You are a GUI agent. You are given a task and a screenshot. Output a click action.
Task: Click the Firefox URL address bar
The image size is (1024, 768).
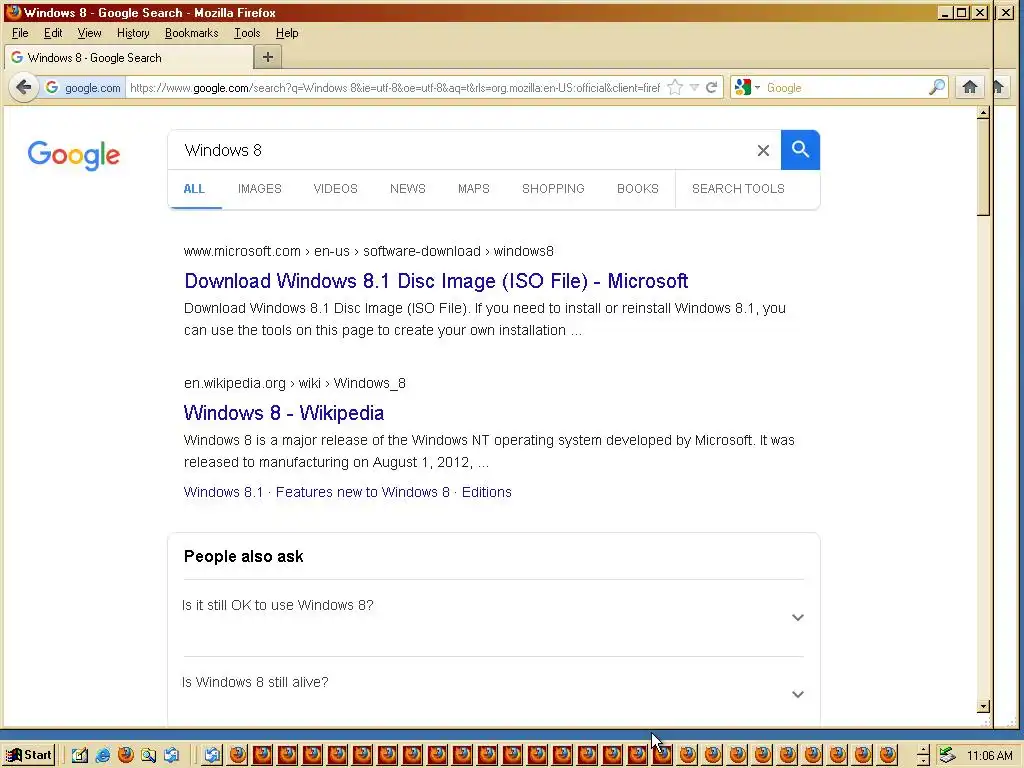tap(394, 88)
